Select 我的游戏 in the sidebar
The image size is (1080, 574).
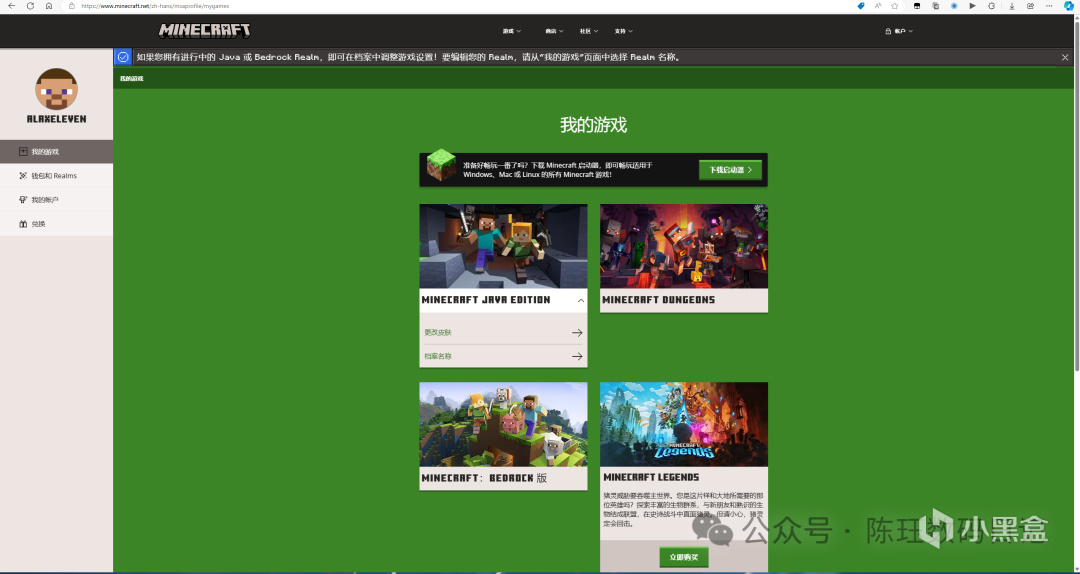point(56,152)
